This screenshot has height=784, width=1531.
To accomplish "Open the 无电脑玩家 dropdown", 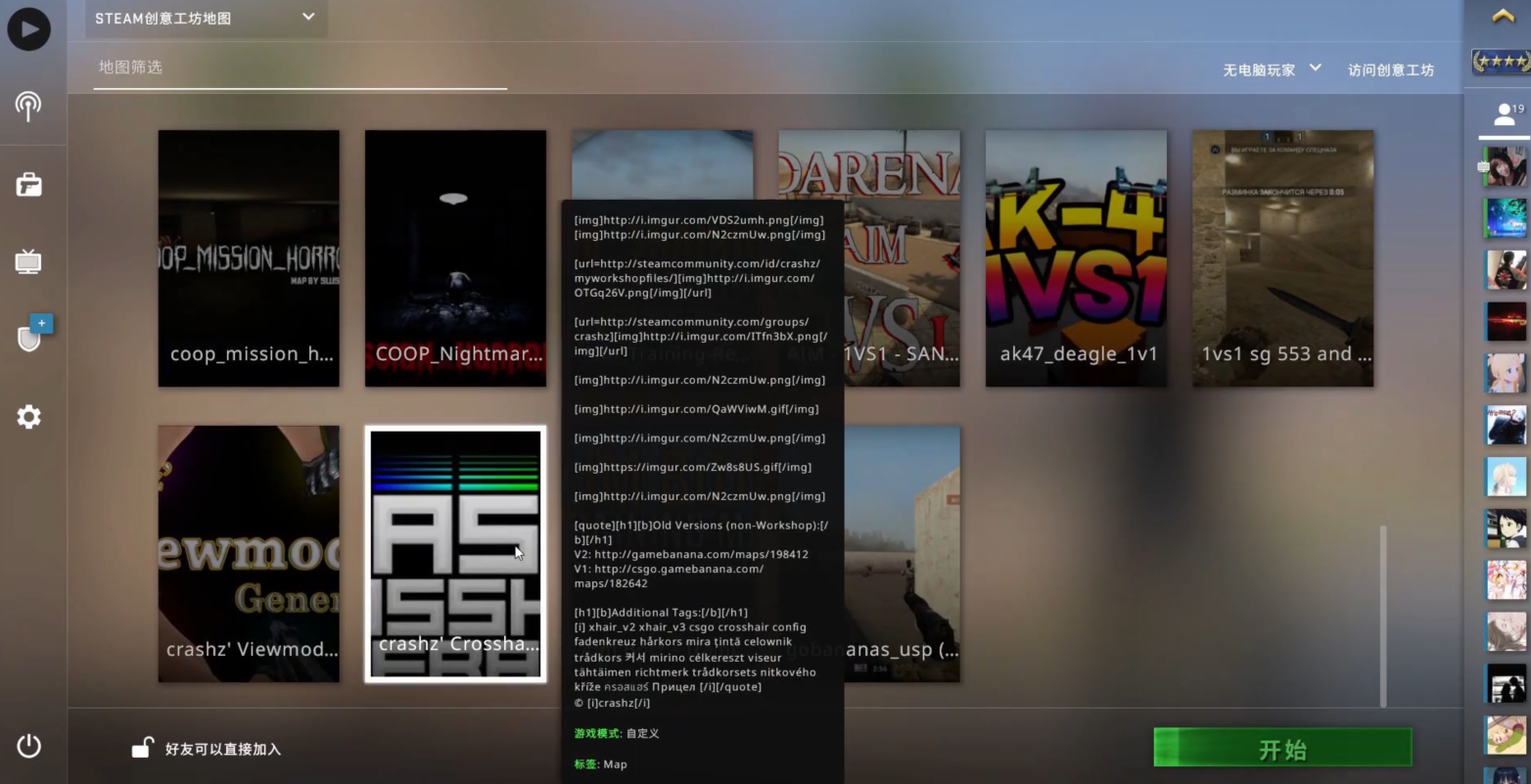I will 1272,69.
